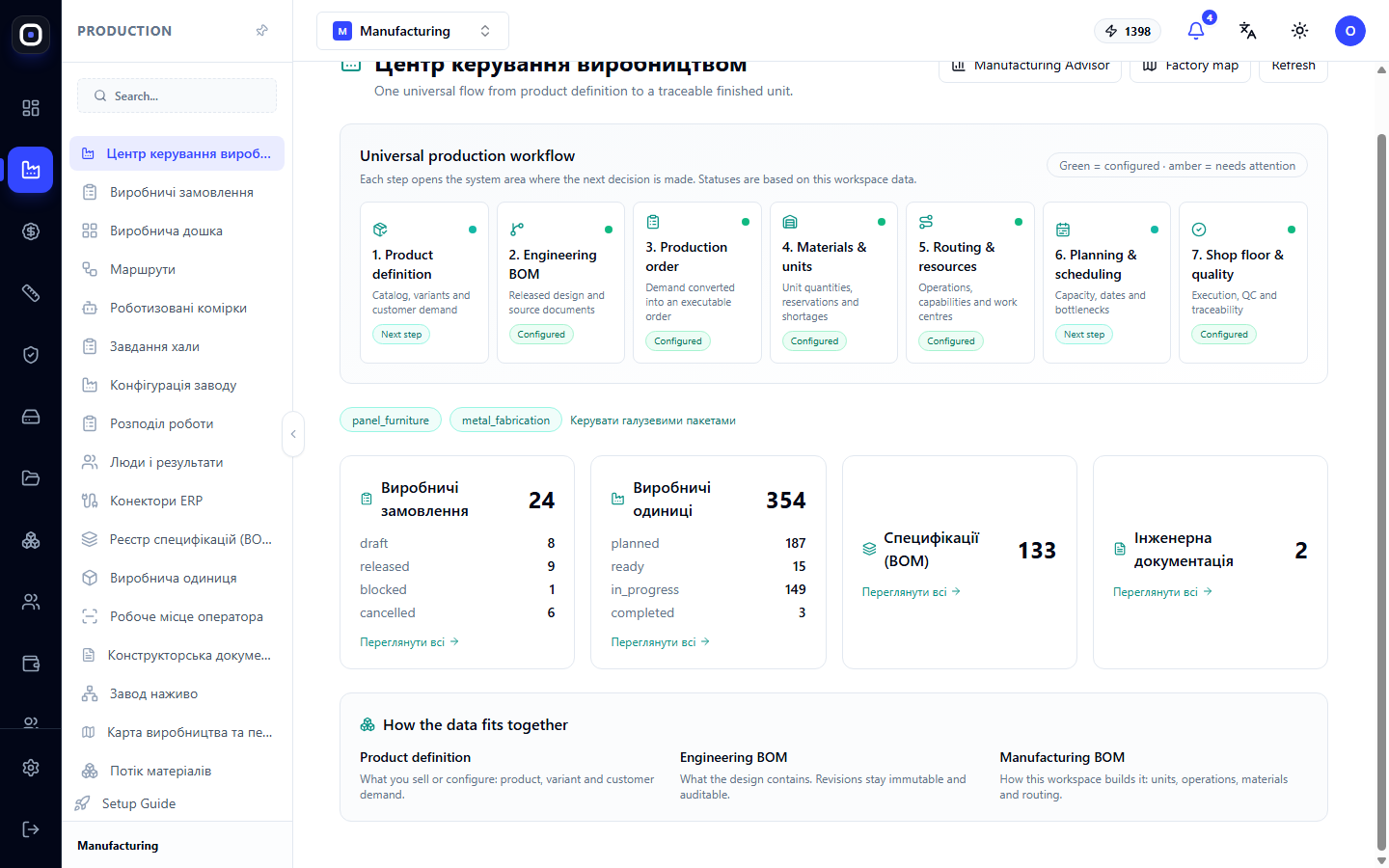
Task: Open the dashboard grid icon in left rail
Action: click(31, 108)
